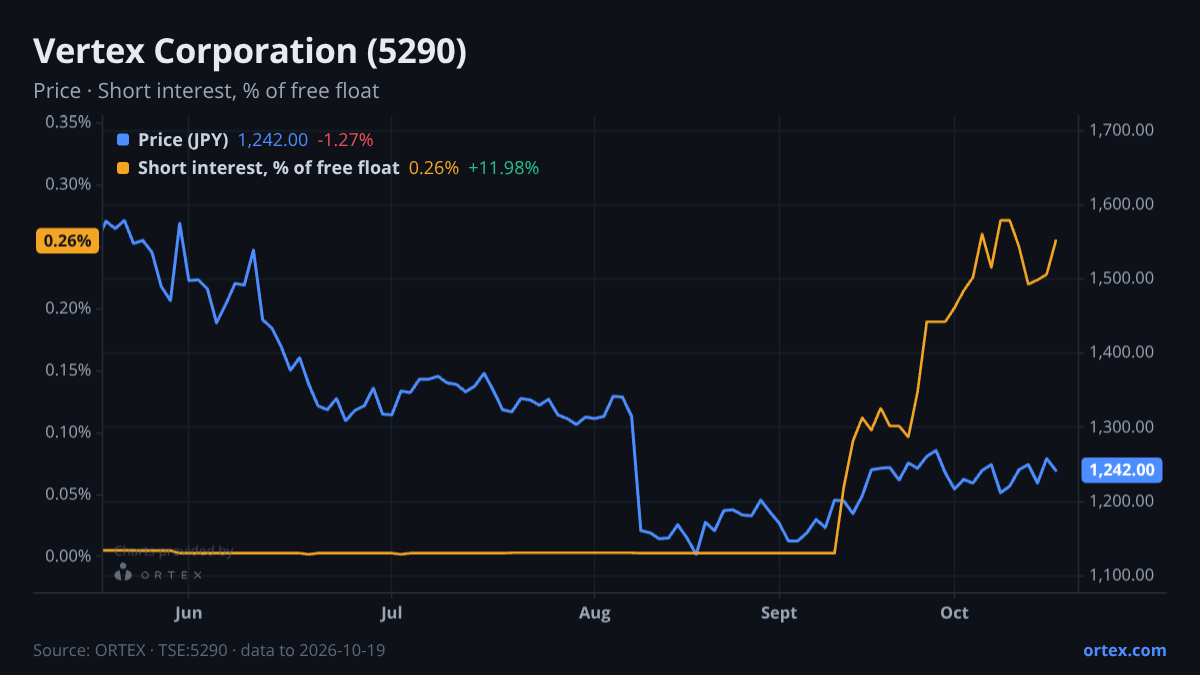This screenshot has width=1200, height=675.
Task: Click the chart subtitle about short interest
Action: click(x=206, y=91)
